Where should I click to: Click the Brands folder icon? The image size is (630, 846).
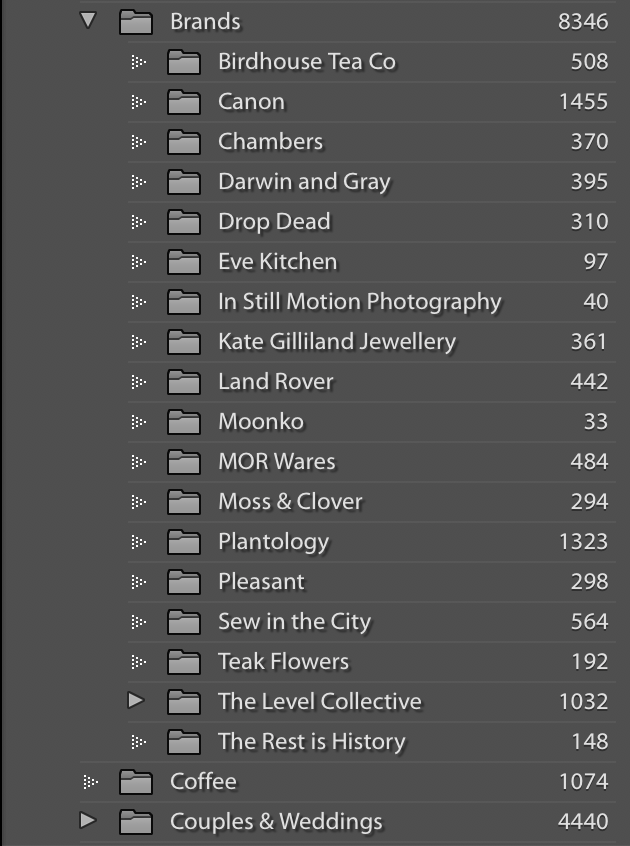click(x=136, y=22)
